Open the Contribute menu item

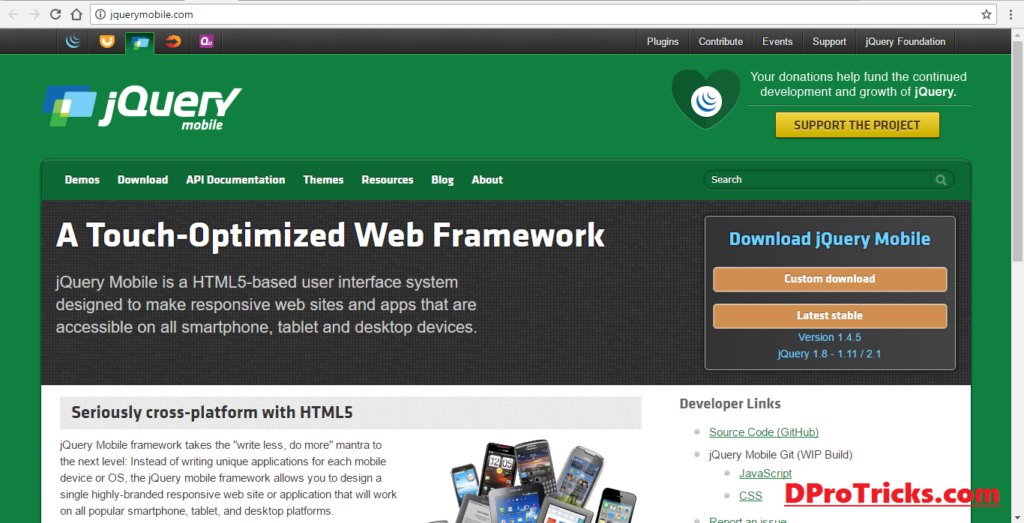720,42
